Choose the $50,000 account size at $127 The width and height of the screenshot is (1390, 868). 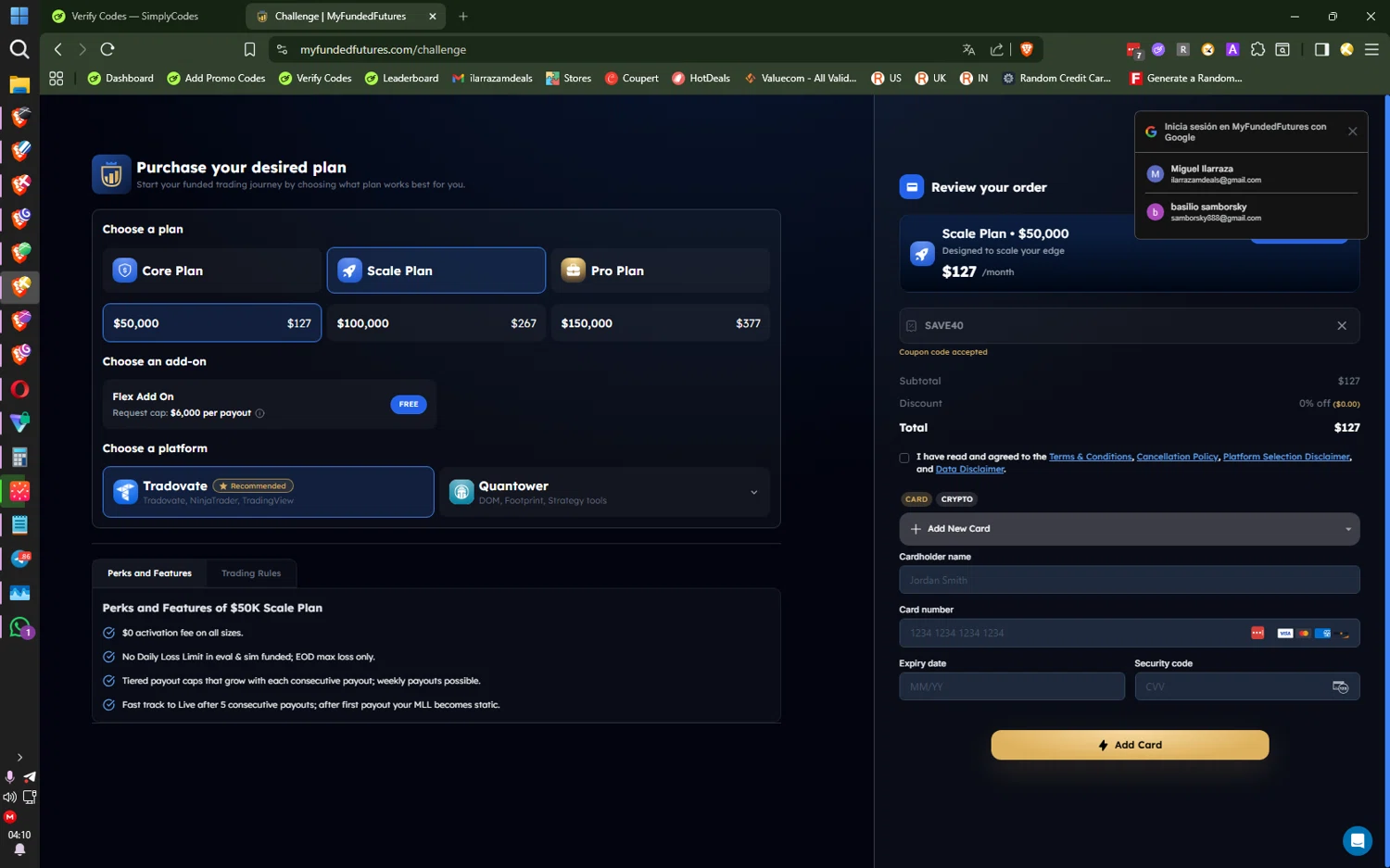(x=212, y=323)
